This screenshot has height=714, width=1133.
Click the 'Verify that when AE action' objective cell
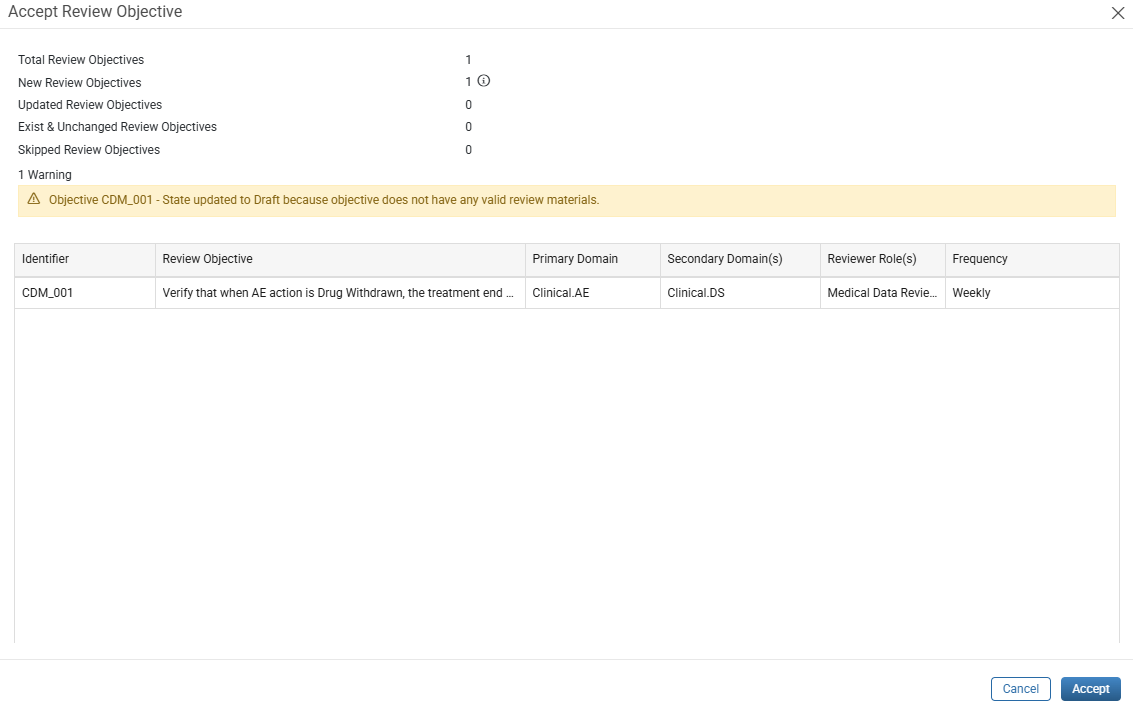340,293
